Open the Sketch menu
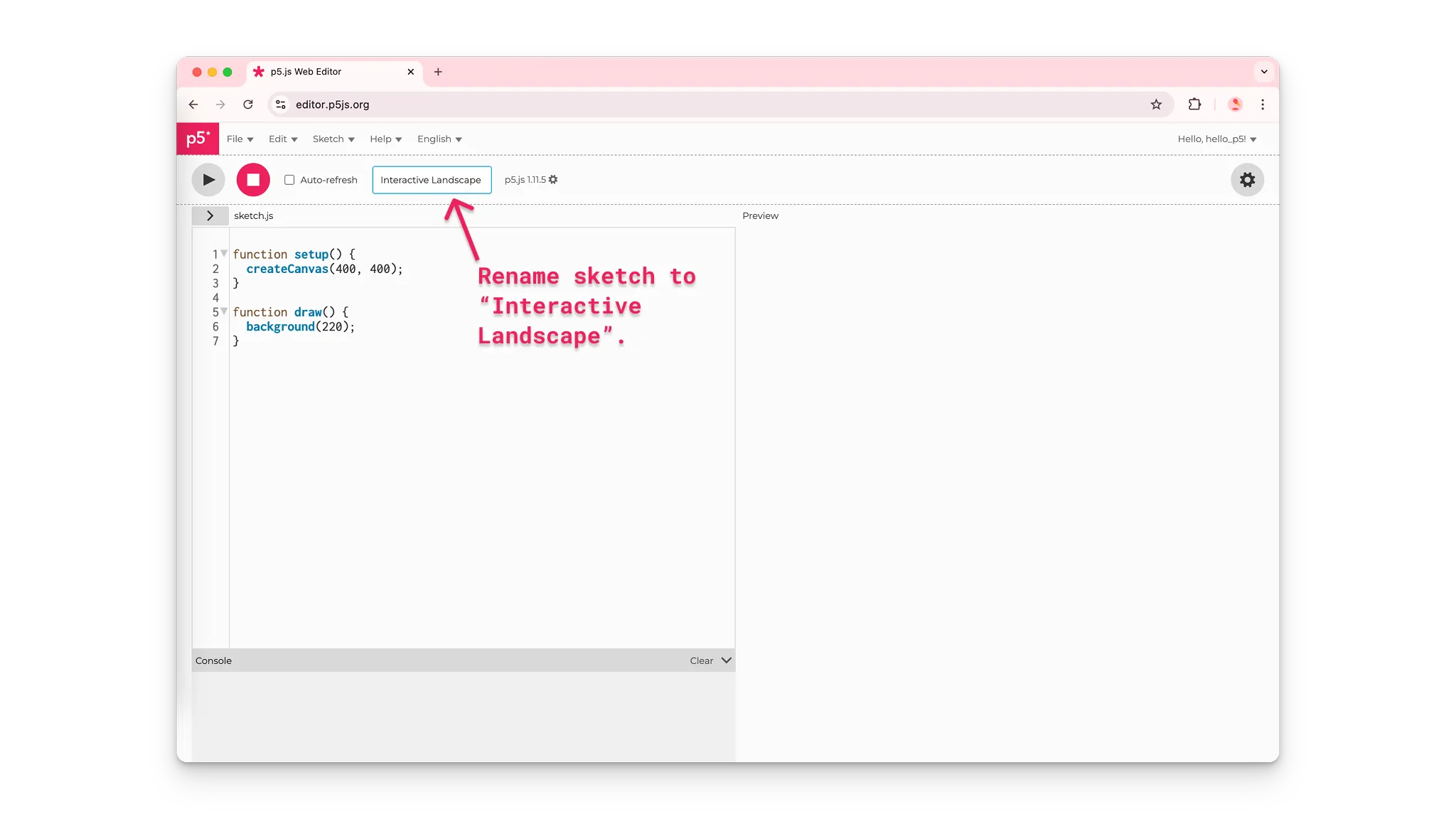Screen dimensions: 1456x819 coord(333,139)
